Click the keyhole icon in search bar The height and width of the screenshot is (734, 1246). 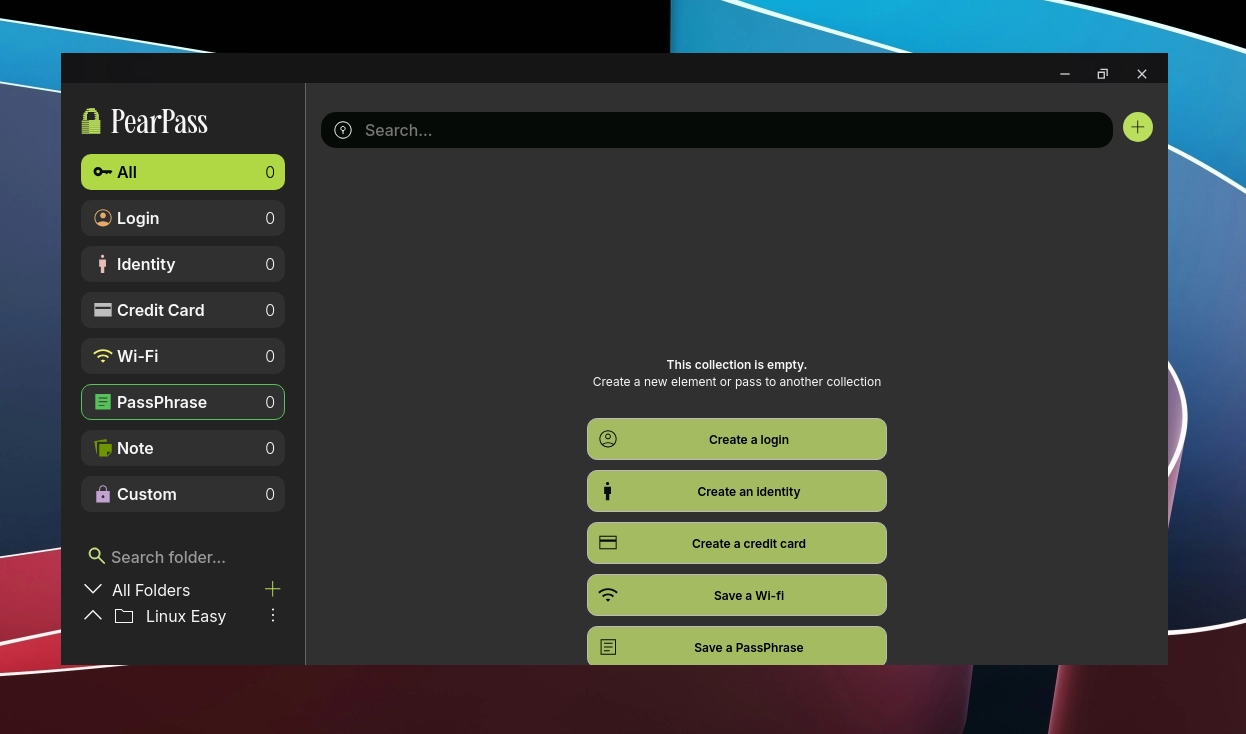[343, 130]
